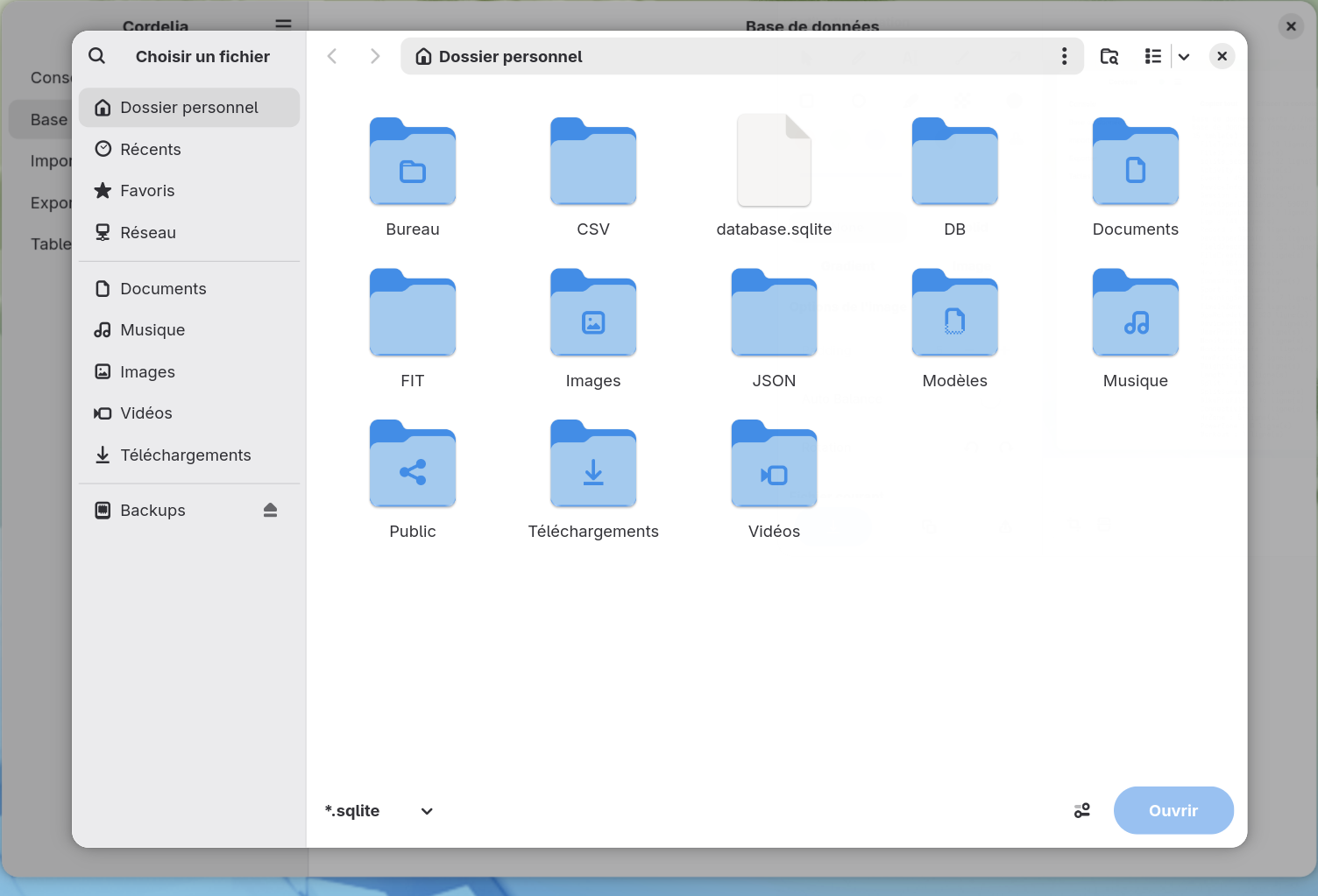Select the Bureau folder icon

(413, 161)
